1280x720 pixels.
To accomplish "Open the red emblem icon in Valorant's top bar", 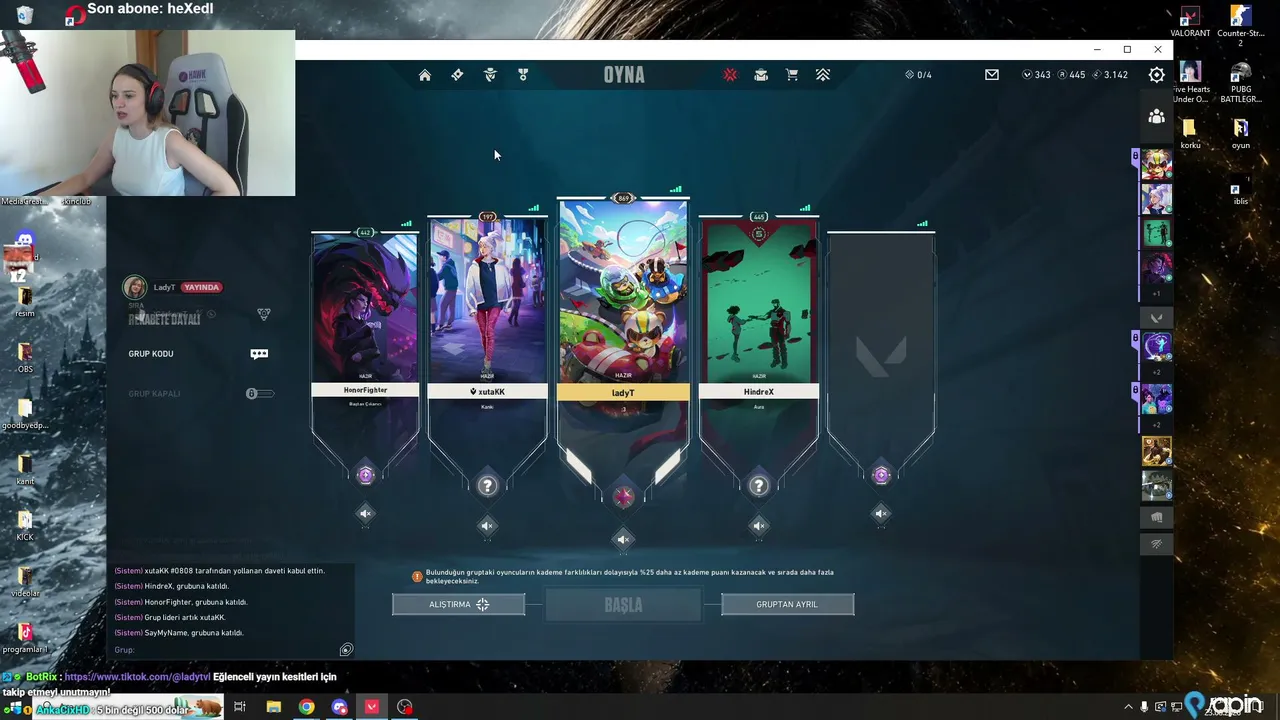I will click(730, 75).
